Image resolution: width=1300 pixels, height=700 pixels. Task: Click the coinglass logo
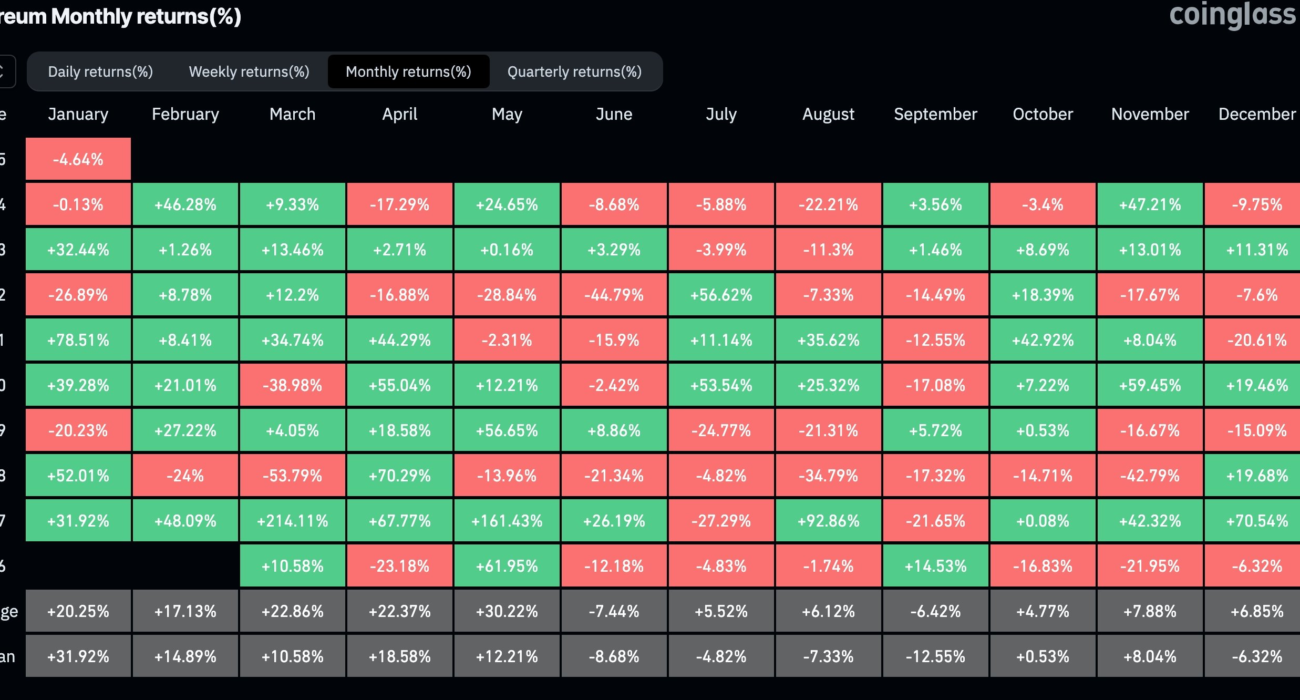coord(1232,16)
